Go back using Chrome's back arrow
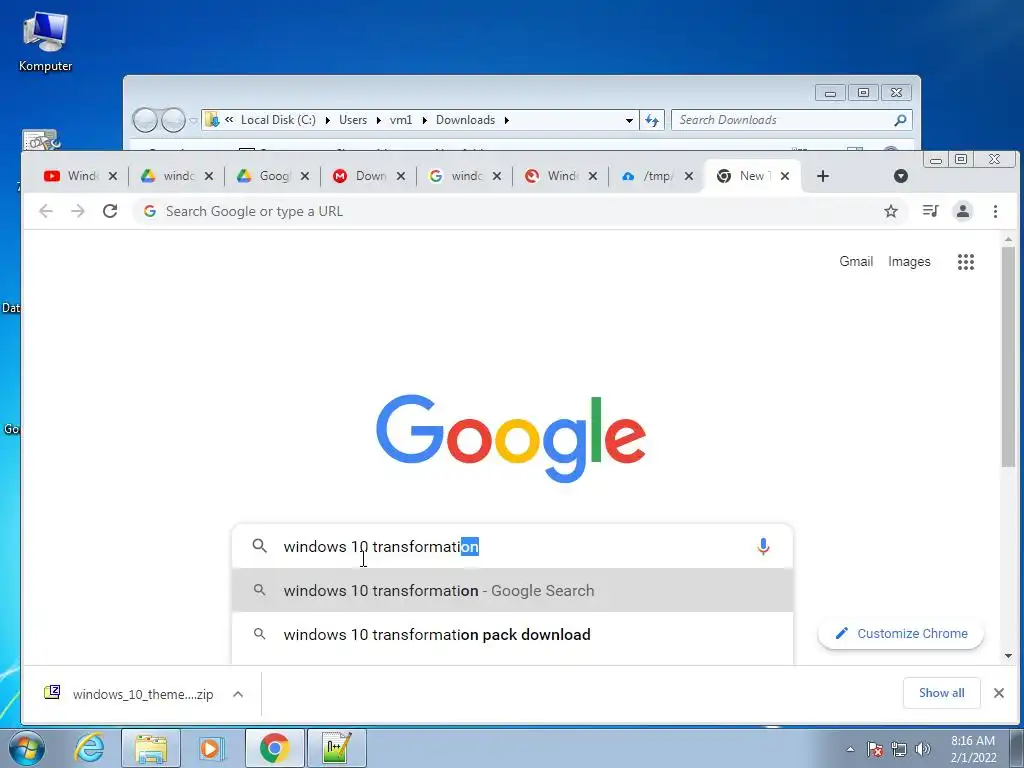 [46, 211]
